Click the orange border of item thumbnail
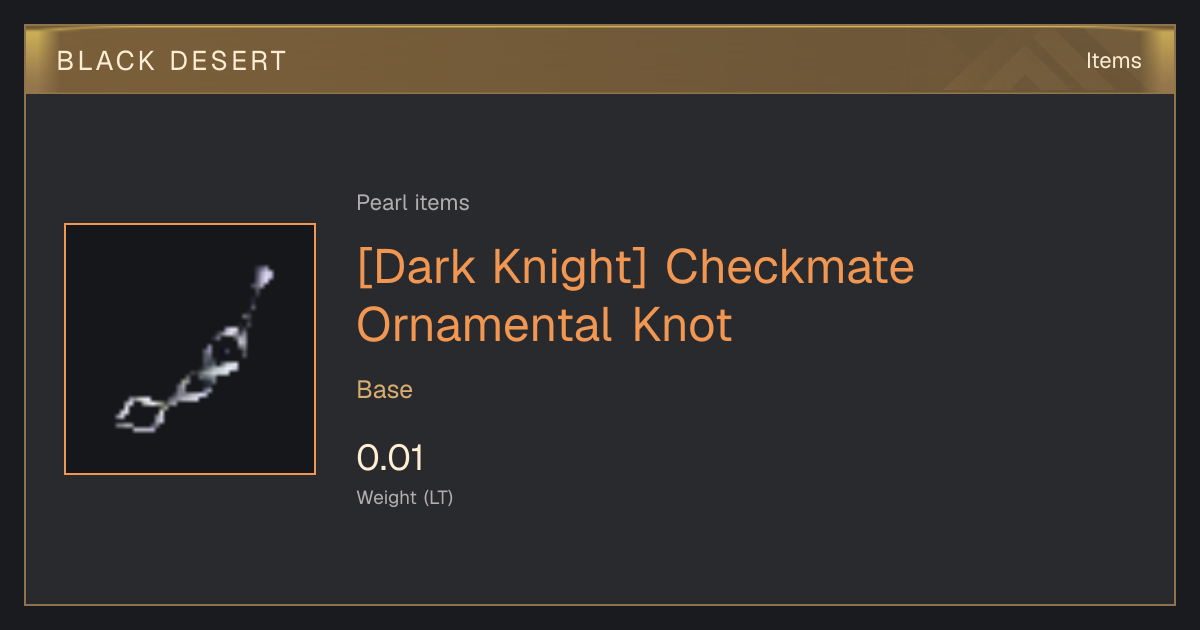1200x630 pixels. pyautogui.click(x=65, y=349)
